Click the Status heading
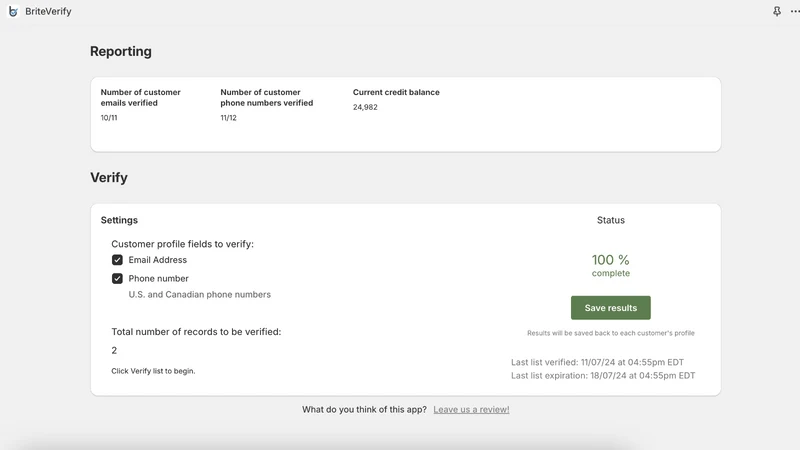Screen dimensions: 800x450 [611, 220]
